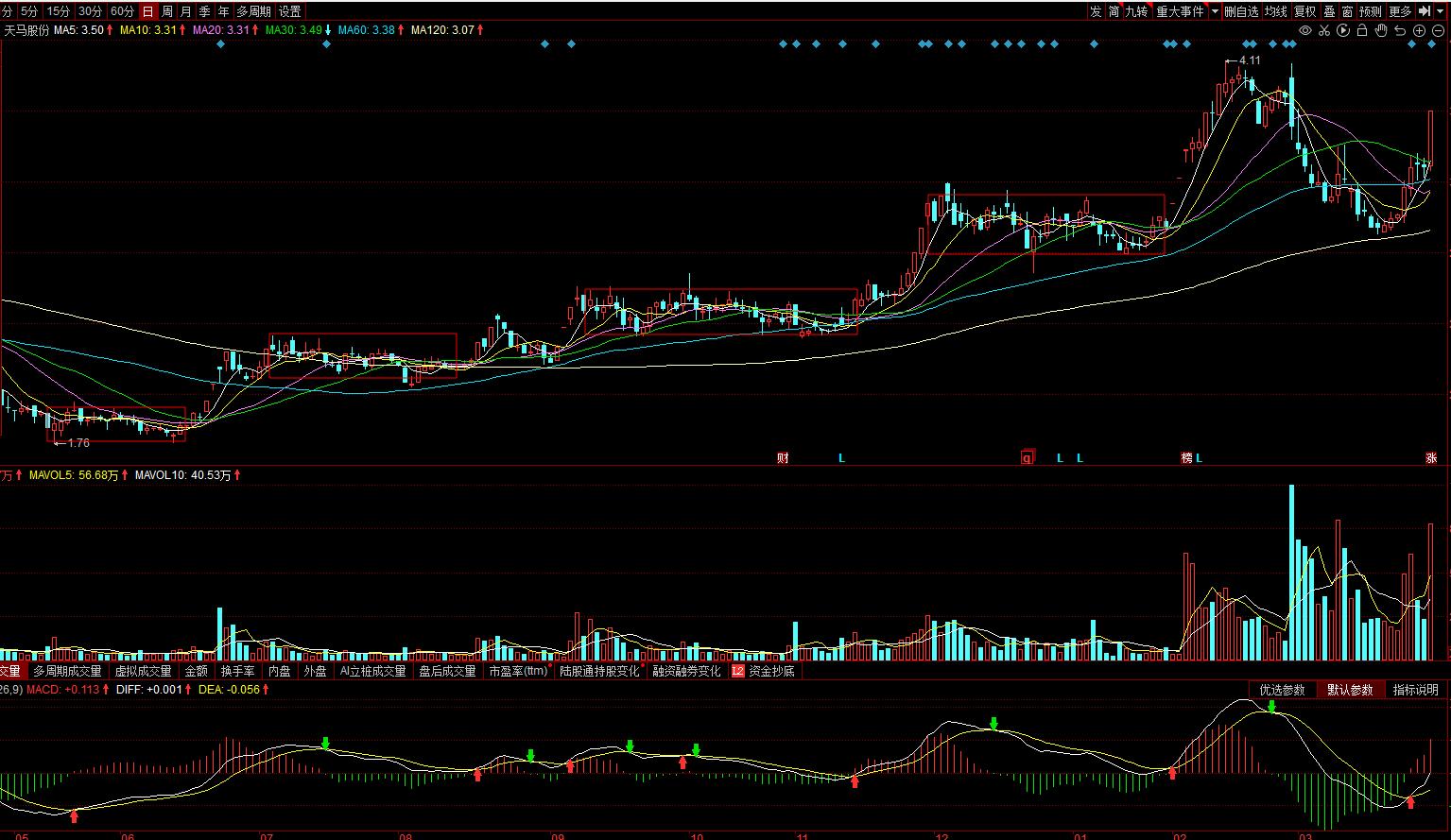
Task: Click the scissors cut tool icon
Action: 1324,31
